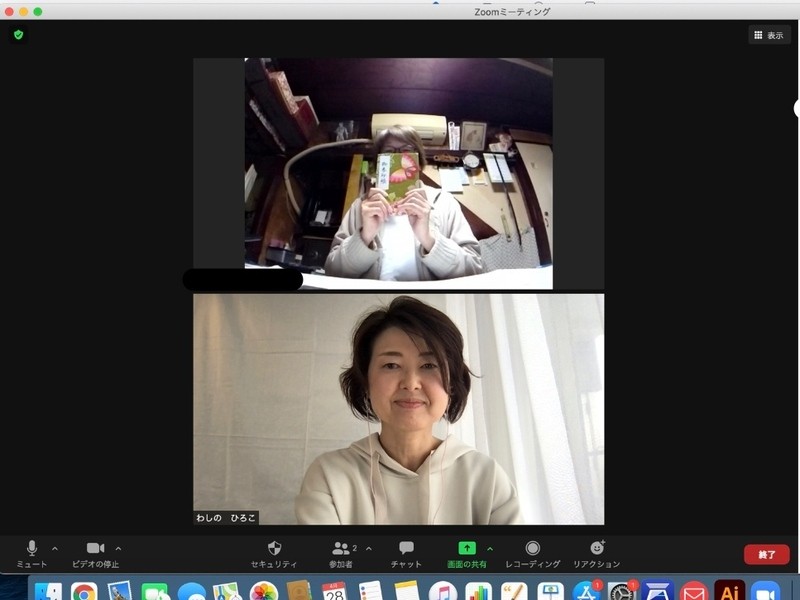Launch Adobe Illustrator from the Dock
Image resolution: width=800 pixels, height=600 pixels.
coord(729,591)
